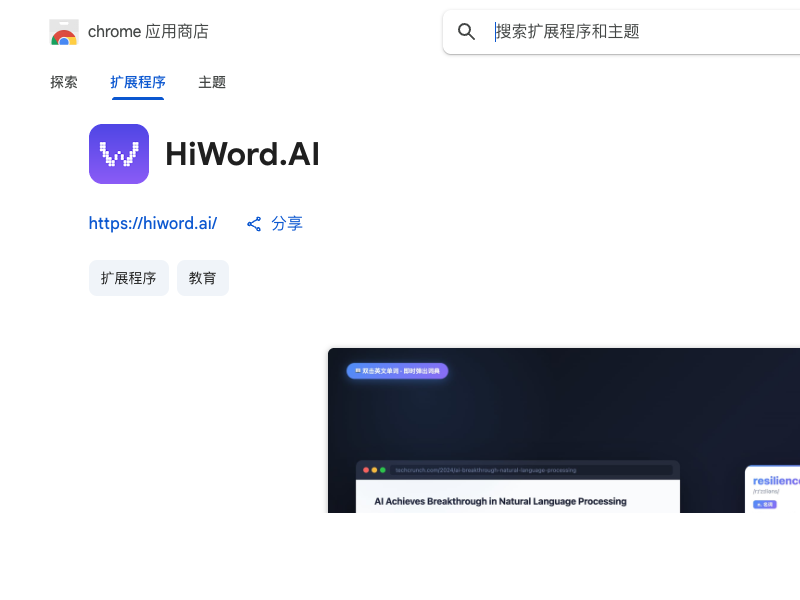Select the 扩展程序 navigation tab
Screen dimensions: 800x600
[x=137, y=82]
